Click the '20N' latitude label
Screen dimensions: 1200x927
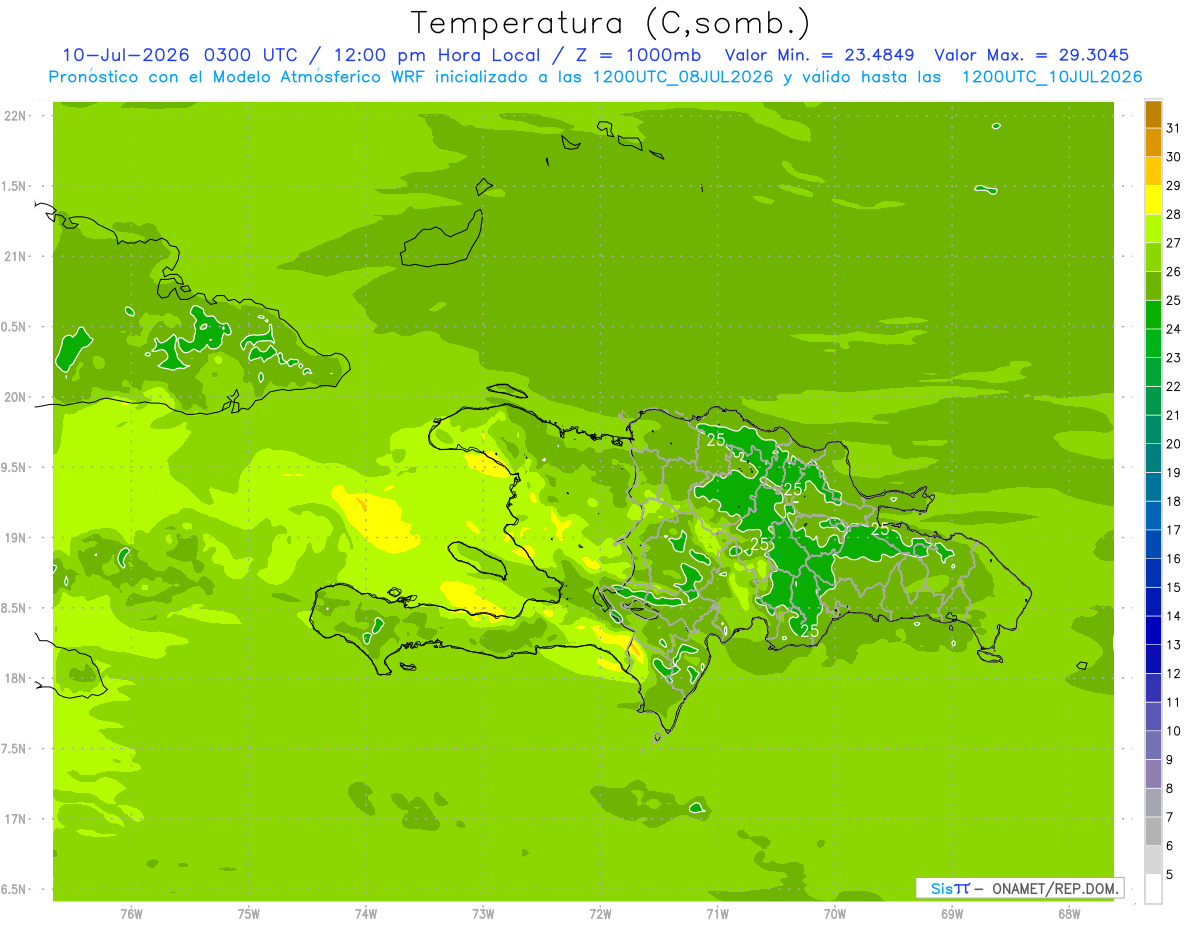pyautogui.click(x=16, y=397)
